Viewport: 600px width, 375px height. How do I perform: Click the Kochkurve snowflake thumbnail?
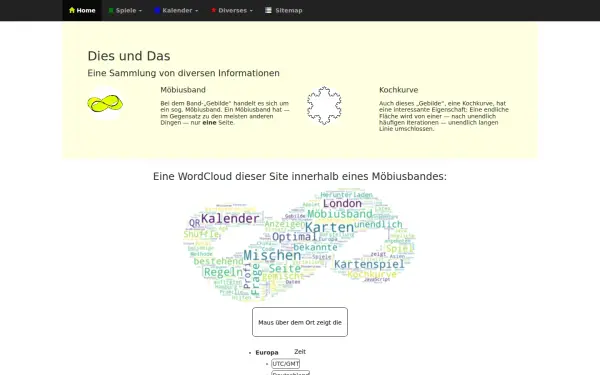(324, 105)
